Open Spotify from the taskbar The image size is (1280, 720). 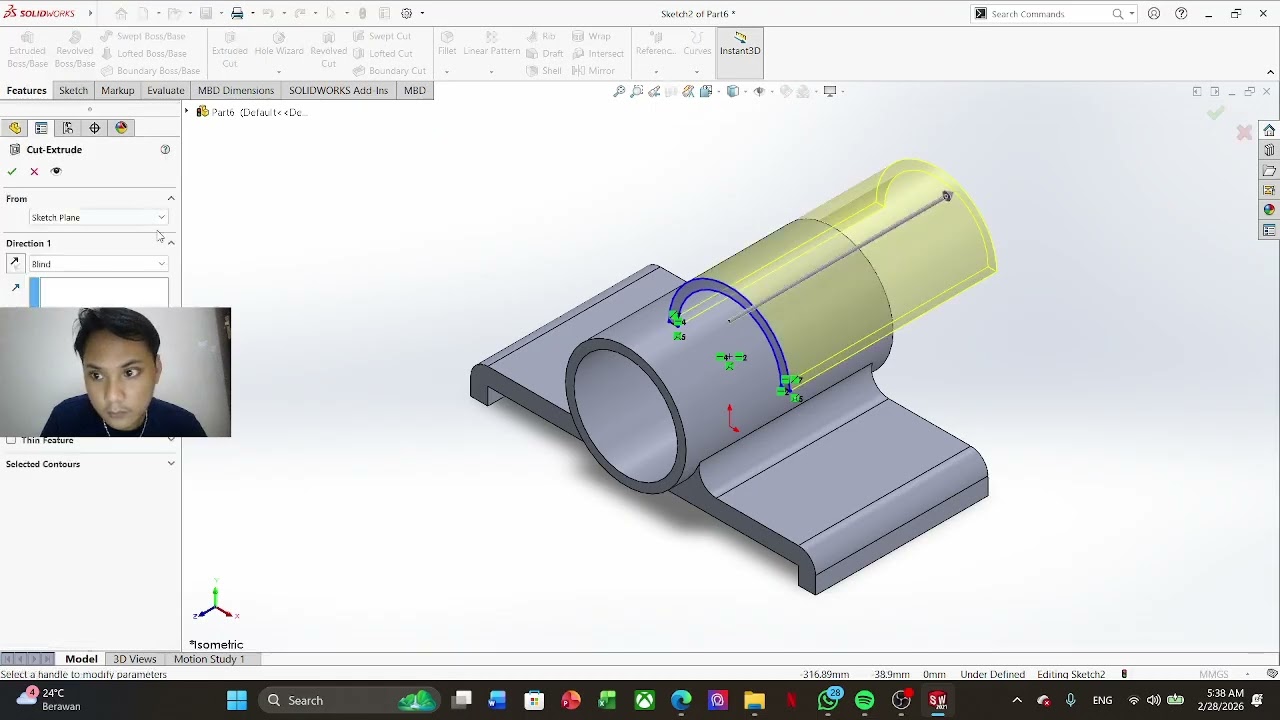[864, 701]
